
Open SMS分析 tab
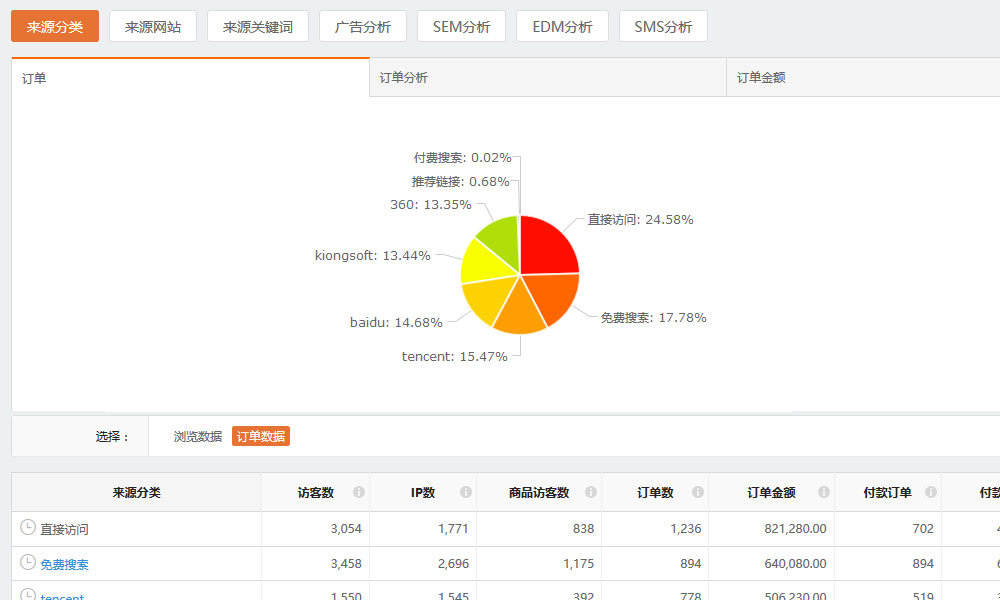coord(663,27)
